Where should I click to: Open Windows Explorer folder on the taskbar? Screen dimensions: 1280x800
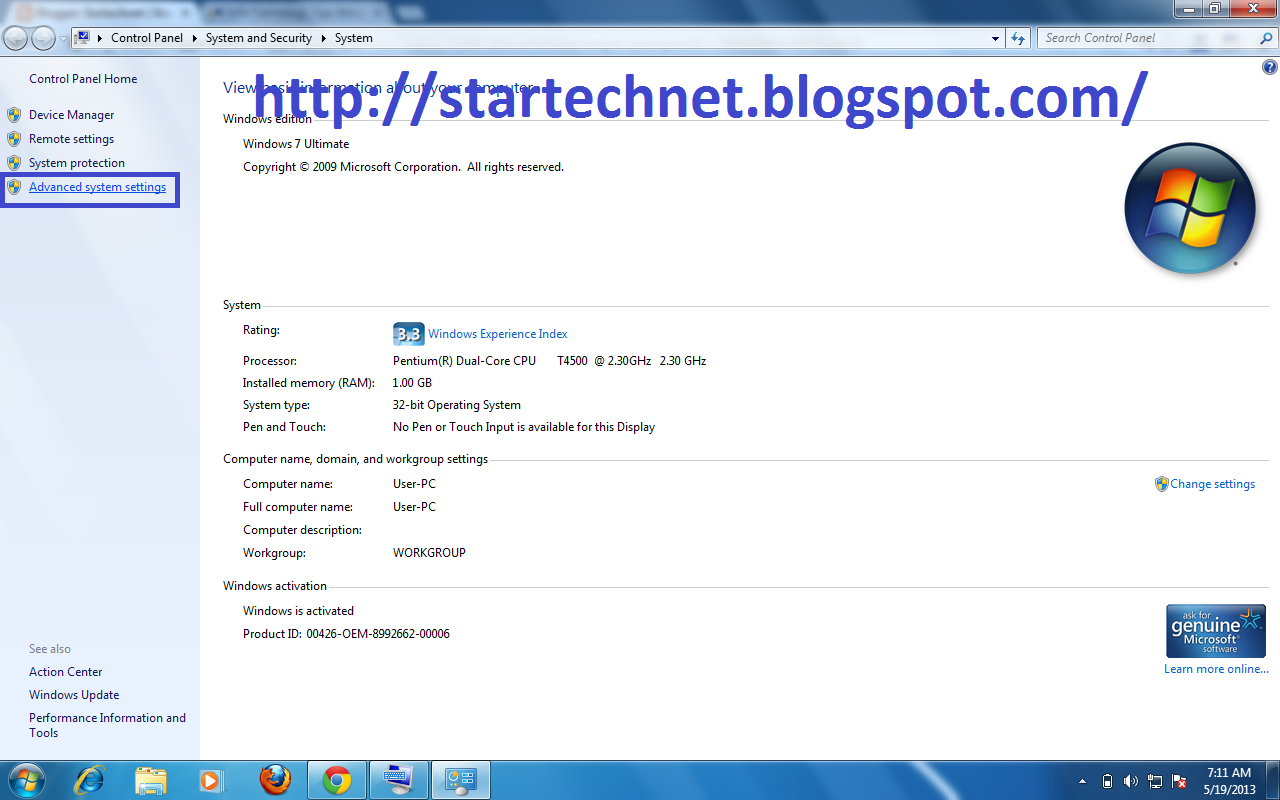click(150, 779)
